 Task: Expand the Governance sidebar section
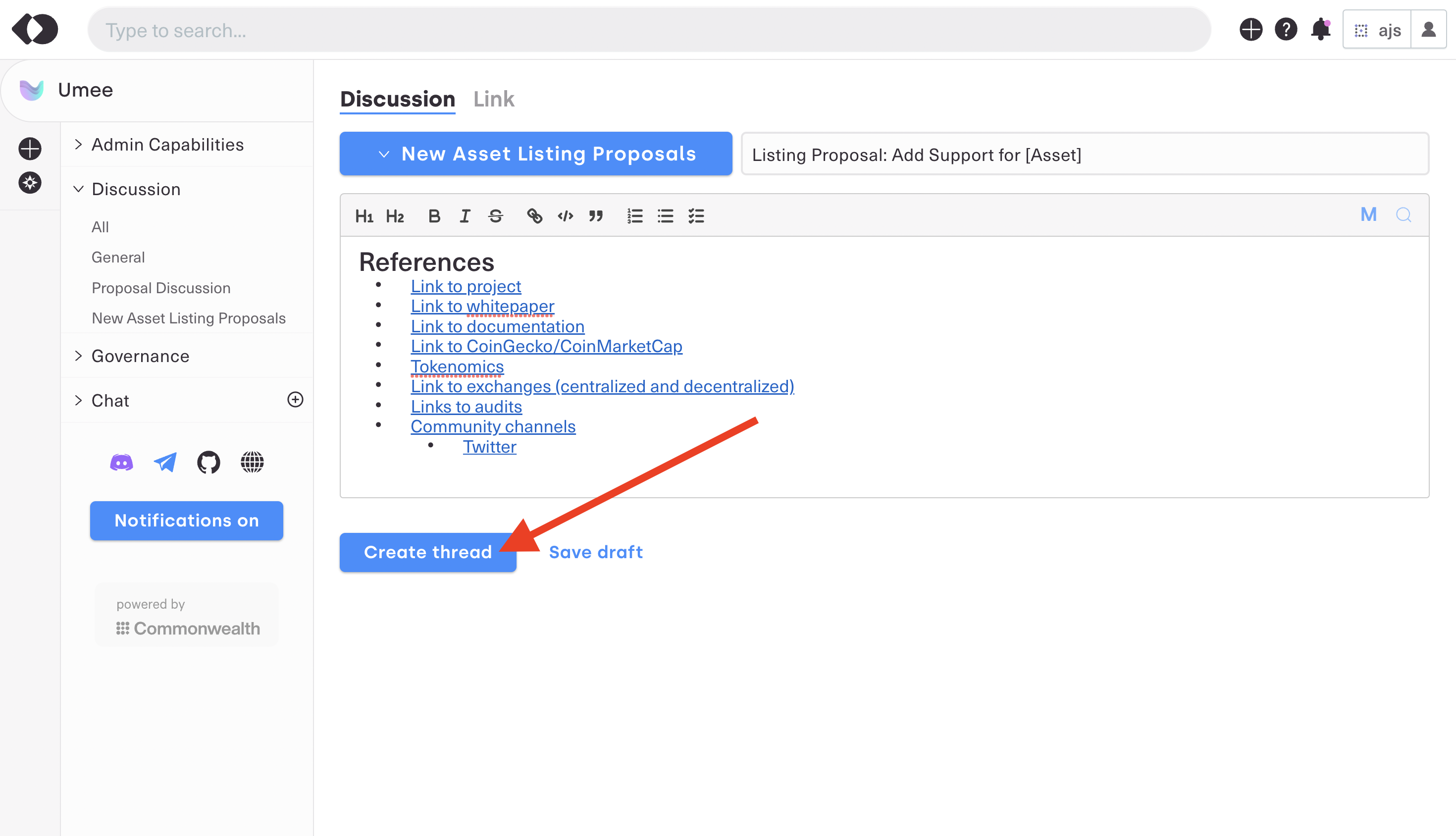pyautogui.click(x=140, y=356)
